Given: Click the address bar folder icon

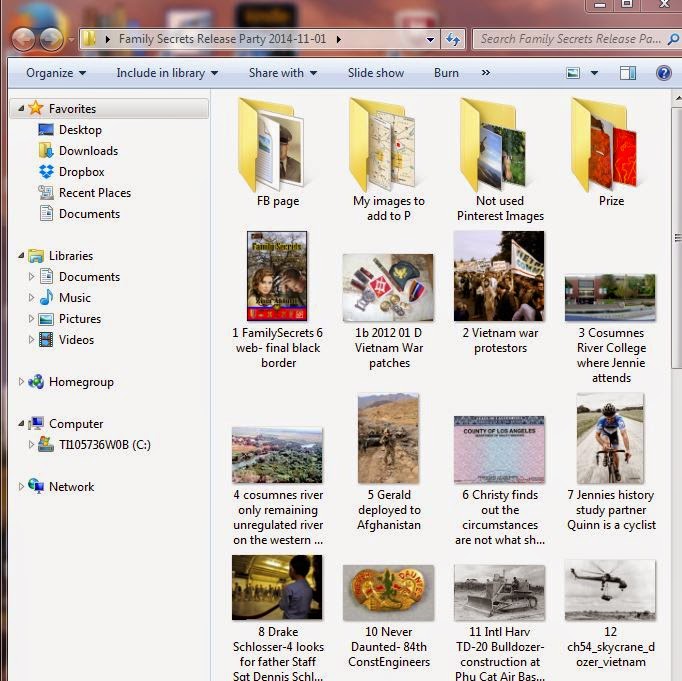Looking at the screenshot, I should tap(90, 39).
